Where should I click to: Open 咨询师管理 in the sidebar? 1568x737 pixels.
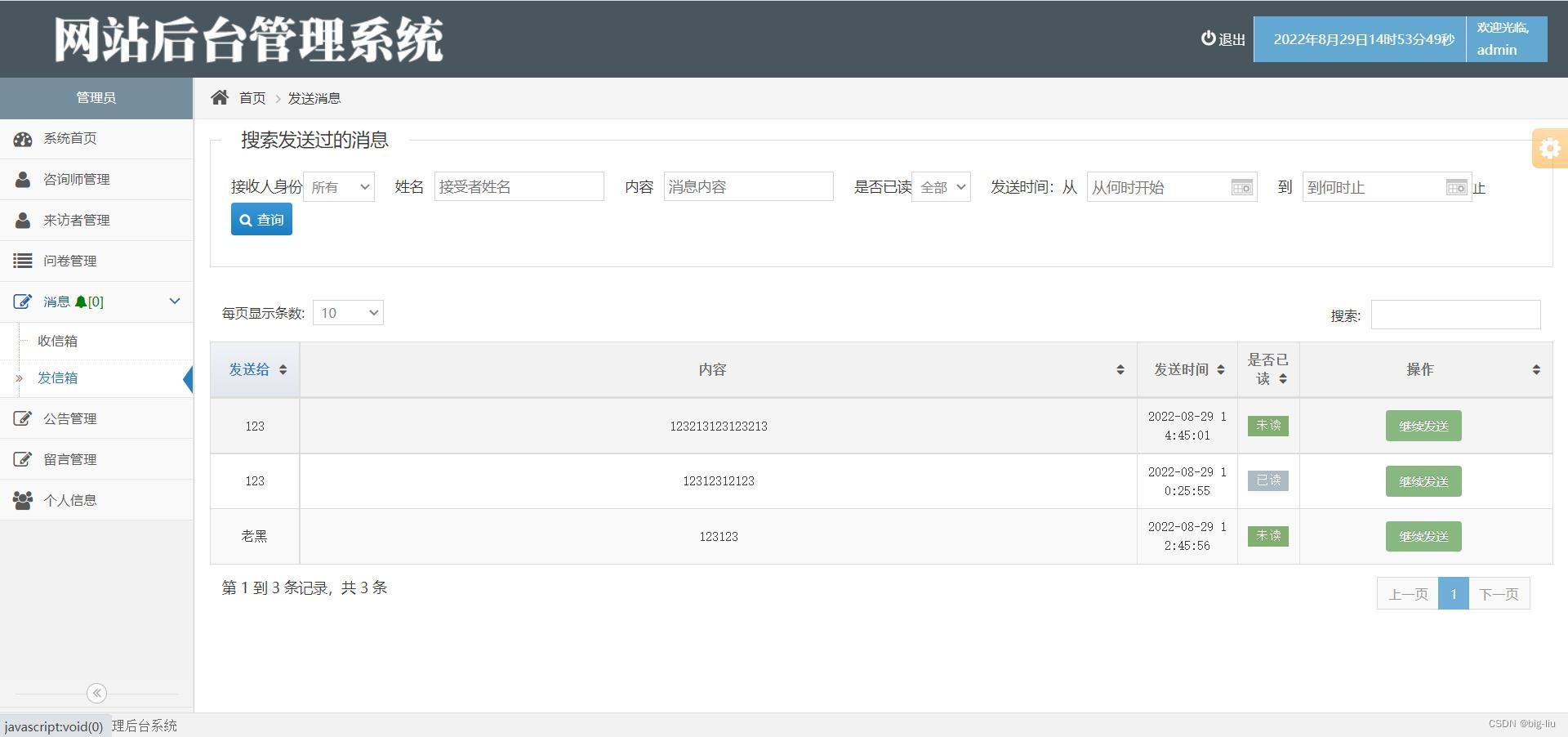point(96,179)
